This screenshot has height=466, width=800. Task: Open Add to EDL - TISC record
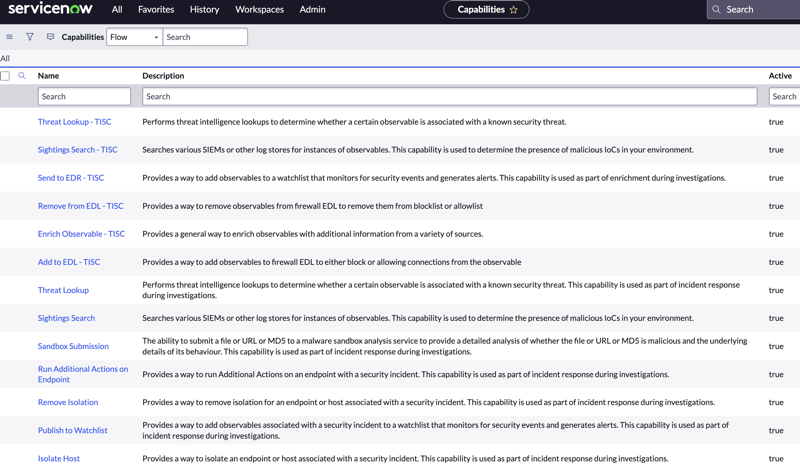(69, 262)
